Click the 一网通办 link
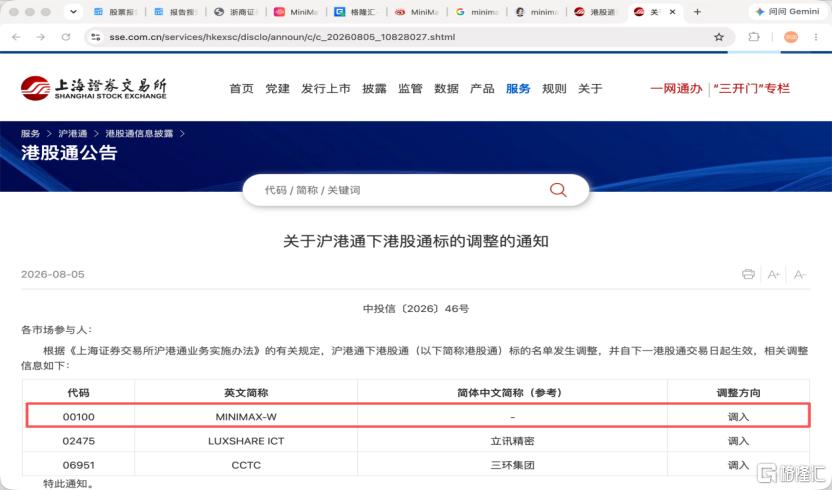The height and width of the screenshot is (490, 832). tap(677, 89)
